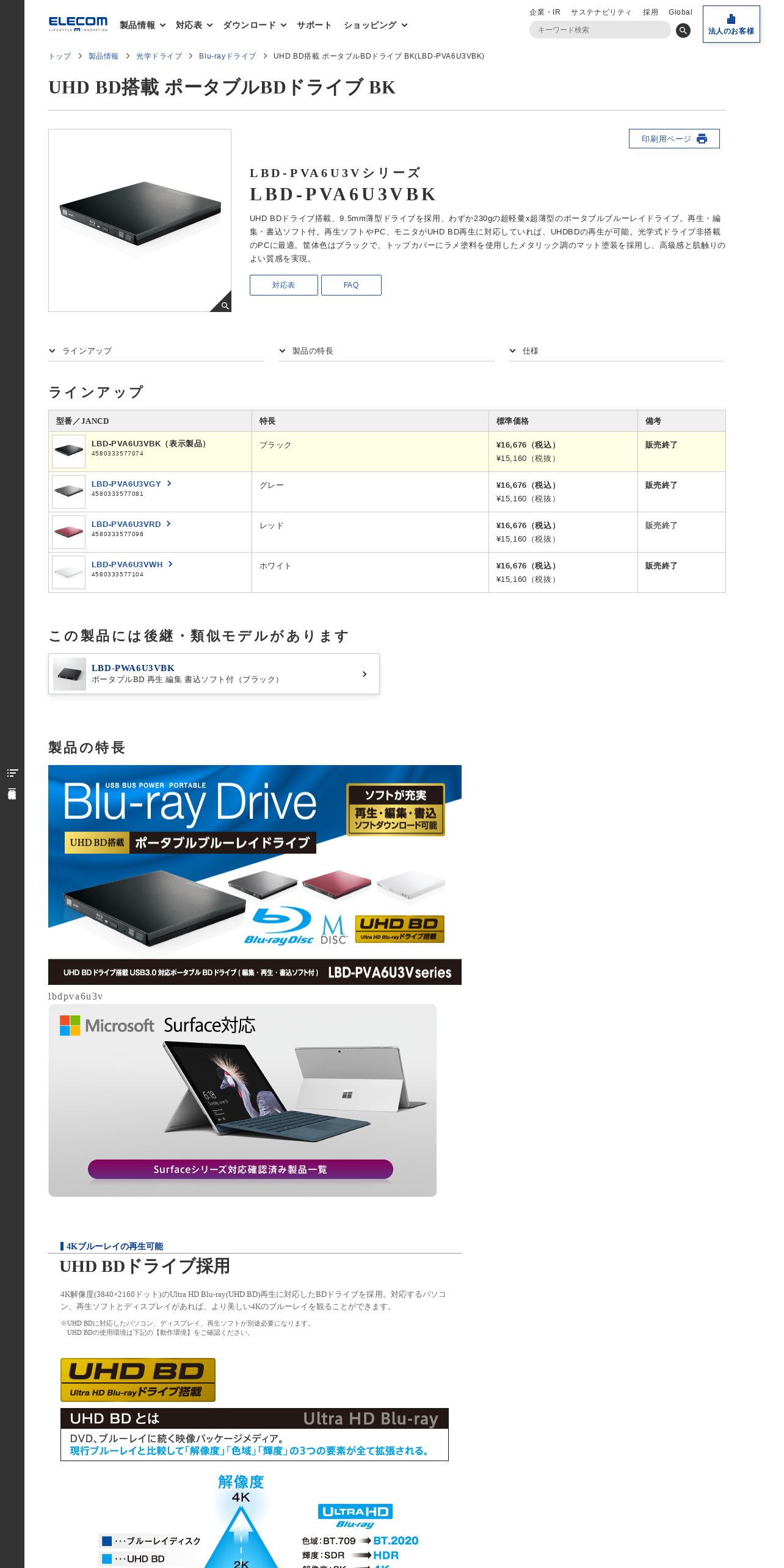784x1568 pixels.
Task: Open the 法人のお客様 corporate customer button
Action: point(731,24)
